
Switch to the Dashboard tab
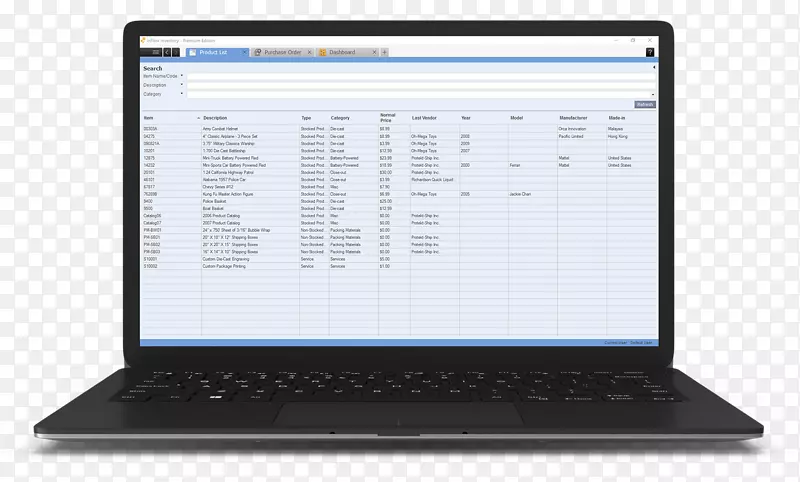344,52
